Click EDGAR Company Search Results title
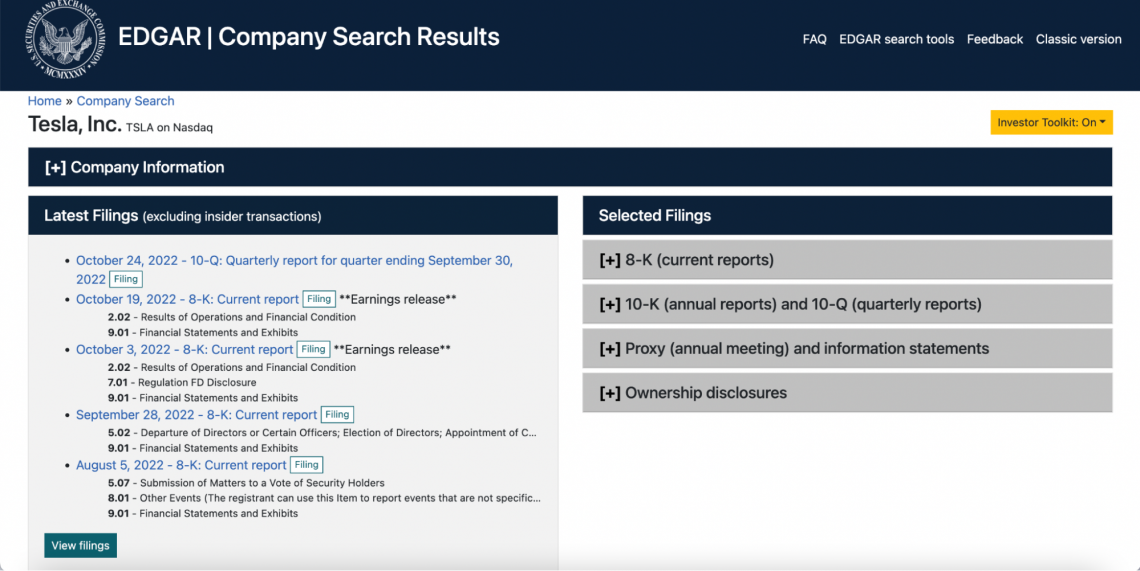Screen dimensions: 1140x571 tap(309, 36)
